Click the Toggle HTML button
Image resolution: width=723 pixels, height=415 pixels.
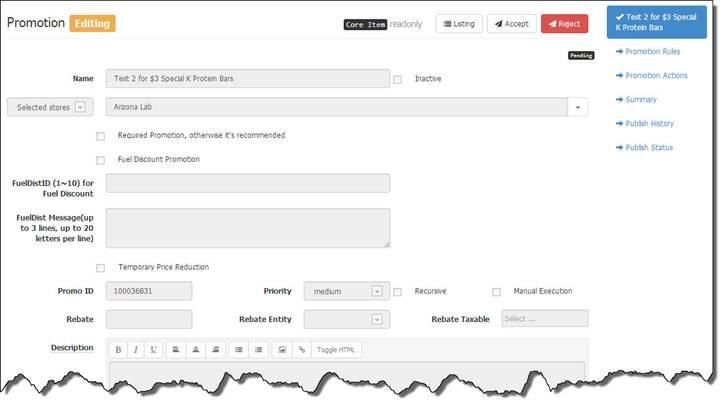(335, 350)
